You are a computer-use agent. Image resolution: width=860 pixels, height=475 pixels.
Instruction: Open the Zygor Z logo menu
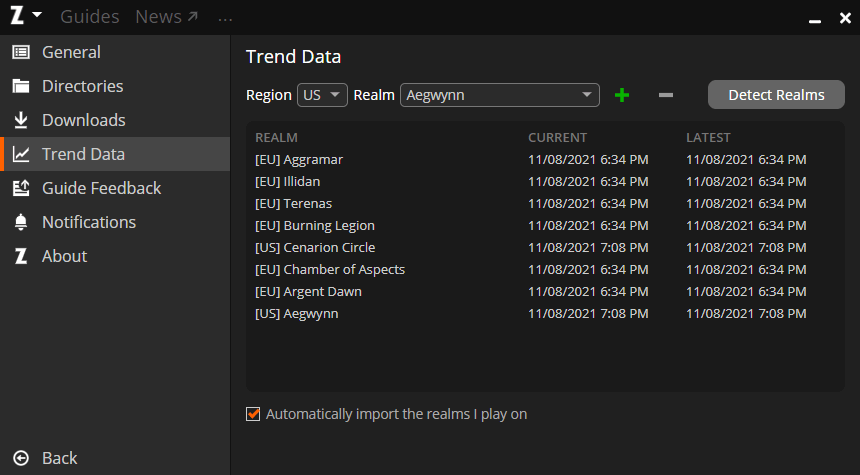(x=18, y=15)
